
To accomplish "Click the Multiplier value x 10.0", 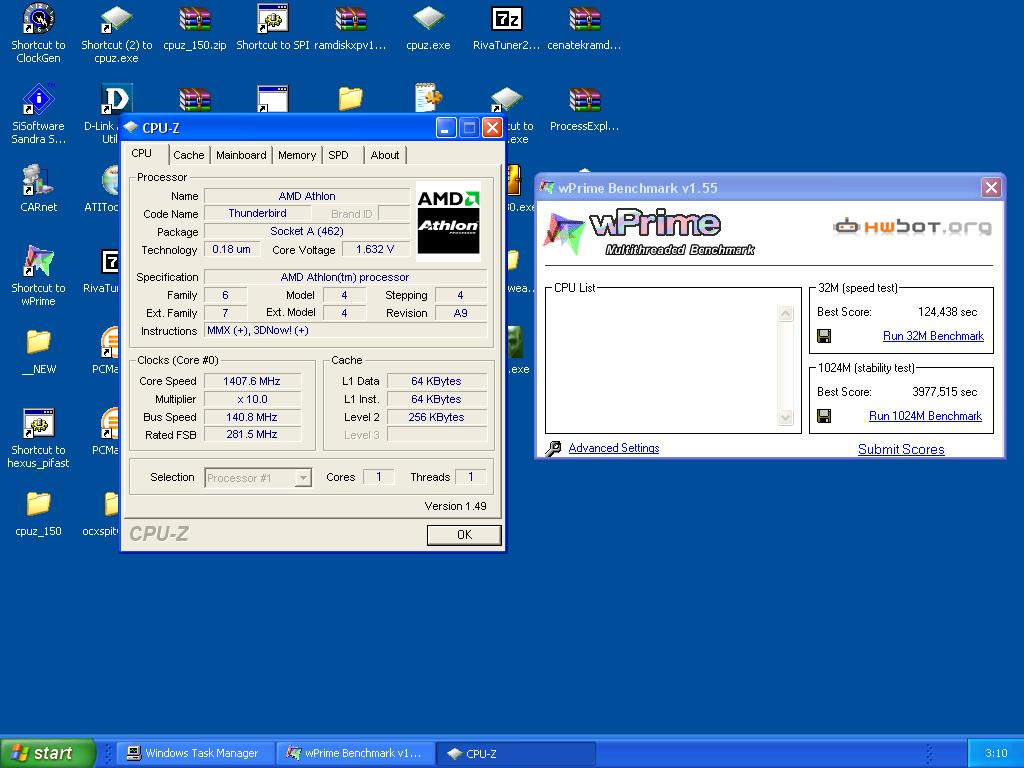I will [252, 399].
